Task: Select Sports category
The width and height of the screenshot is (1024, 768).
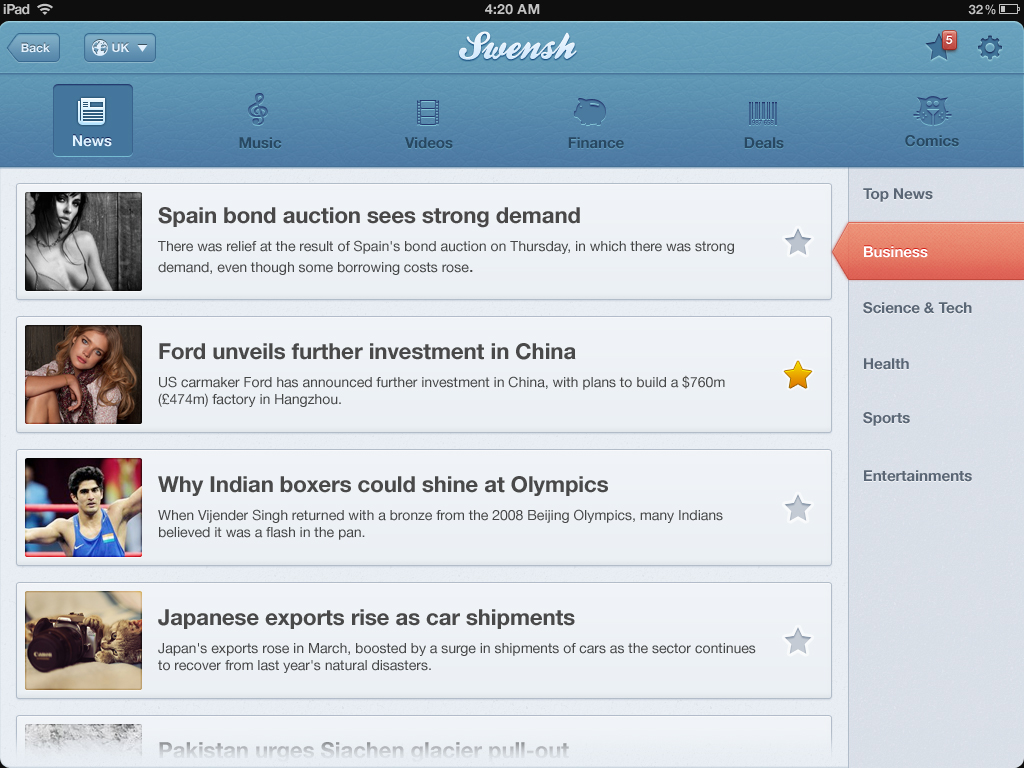Action: [x=886, y=418]
